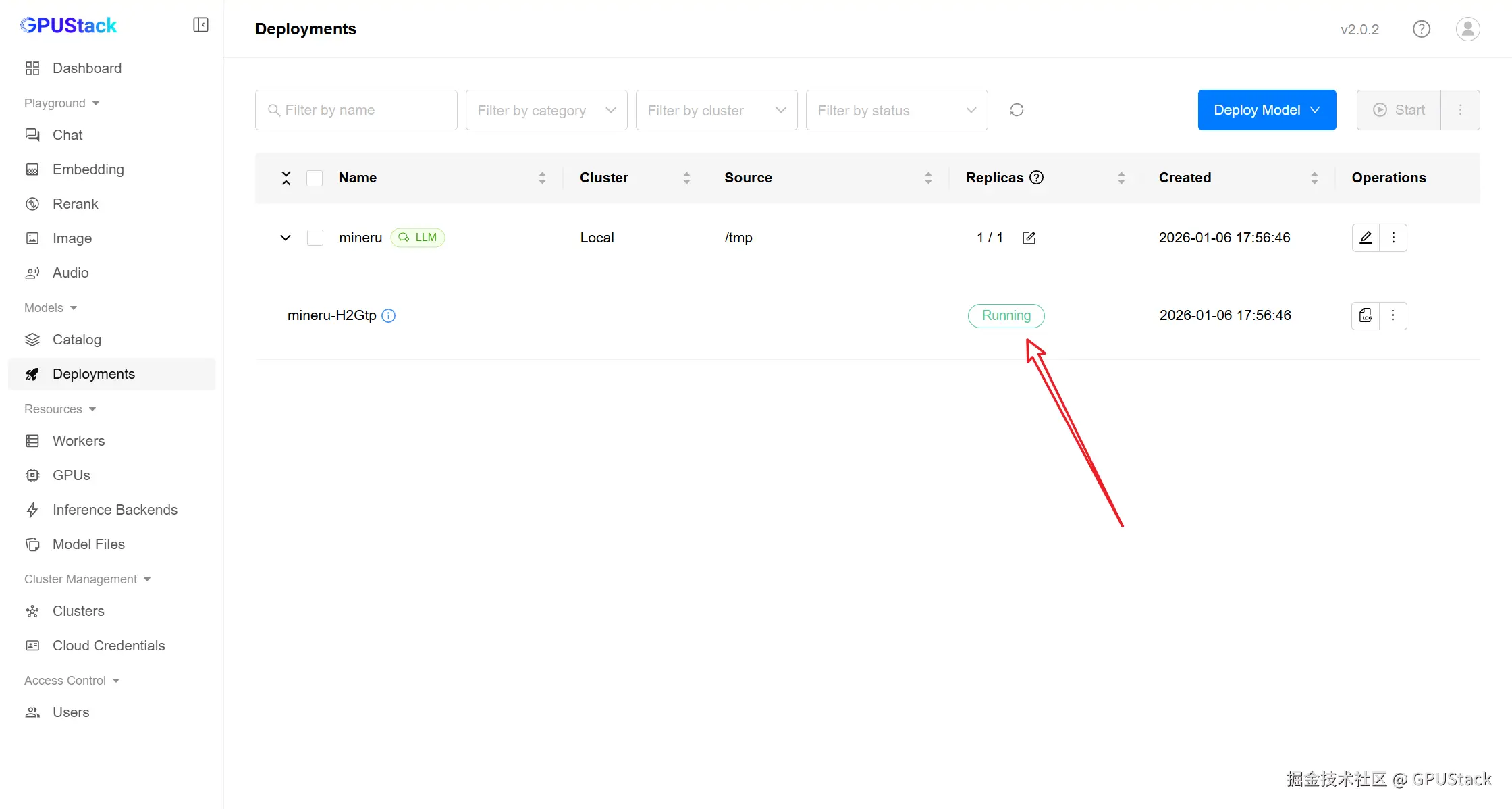Collapse the mineru row chevron
Image resolution: width=1512 pixels, height=809 pixels.
click(286, 238)
